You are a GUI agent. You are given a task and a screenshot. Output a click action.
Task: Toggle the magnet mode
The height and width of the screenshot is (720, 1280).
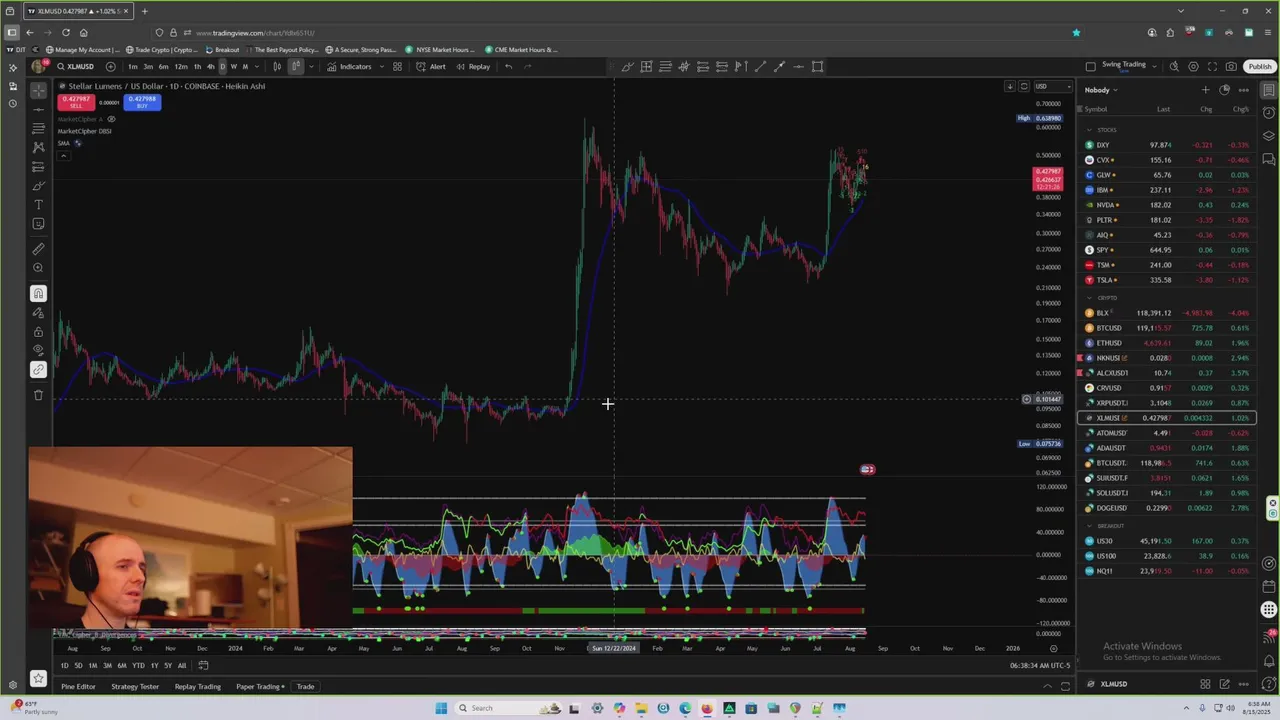[38, 293]
